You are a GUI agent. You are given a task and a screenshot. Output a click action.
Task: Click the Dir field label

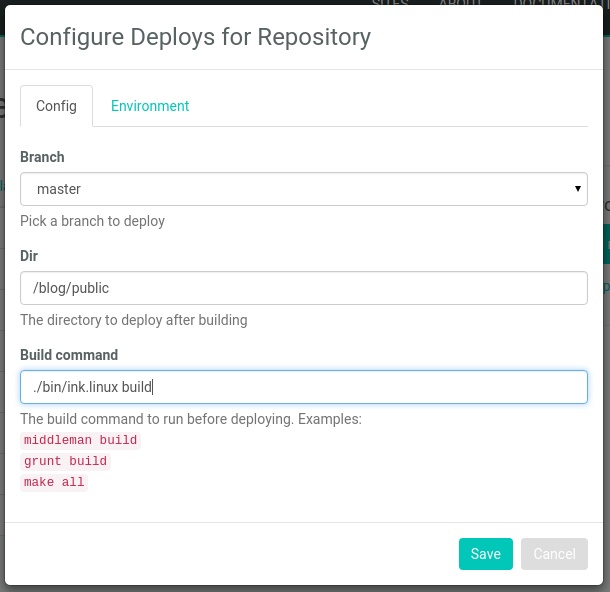click(29, 256)
